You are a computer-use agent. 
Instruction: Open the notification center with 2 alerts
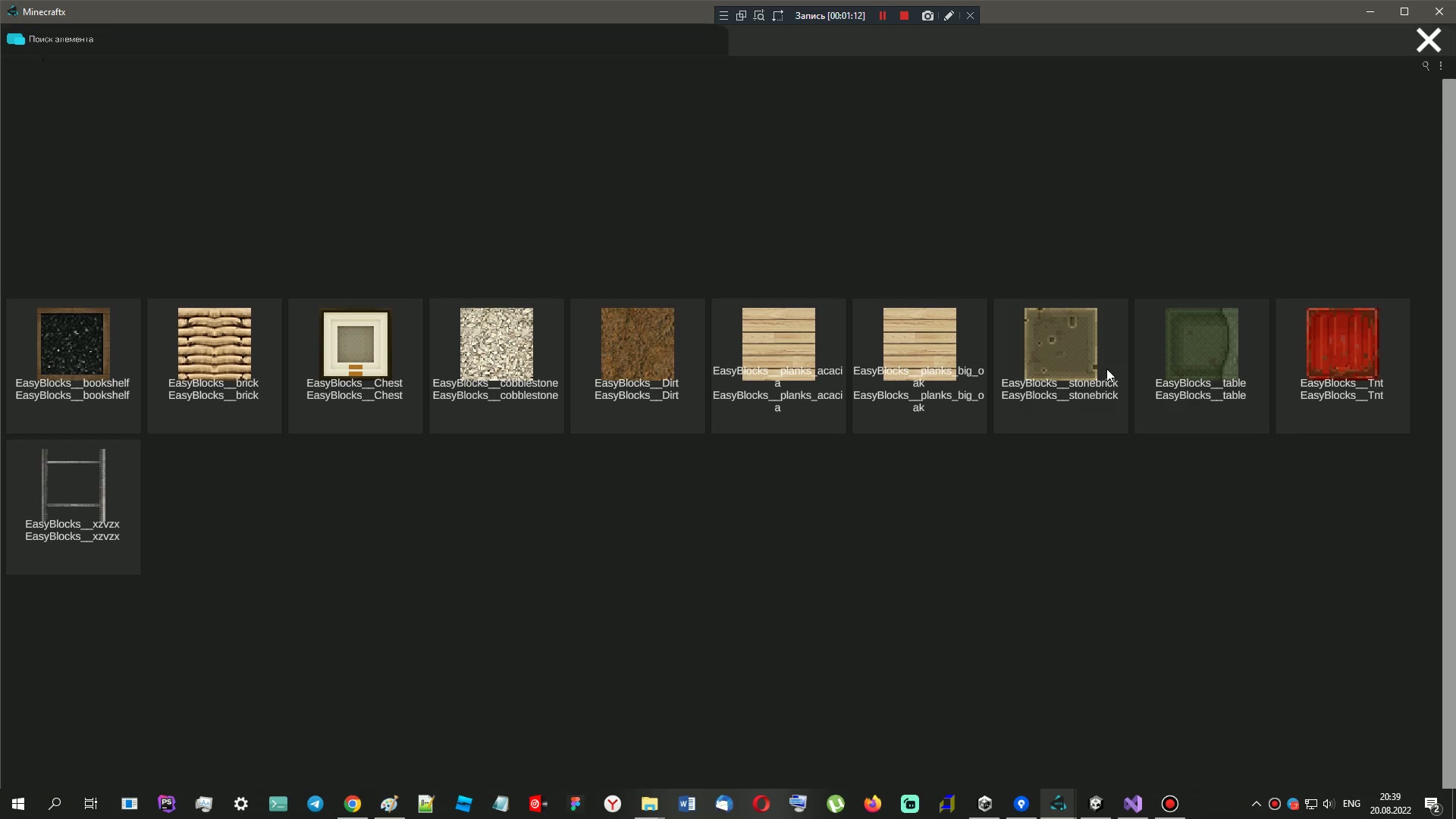pyautogui.click(x=1432, y=805)
